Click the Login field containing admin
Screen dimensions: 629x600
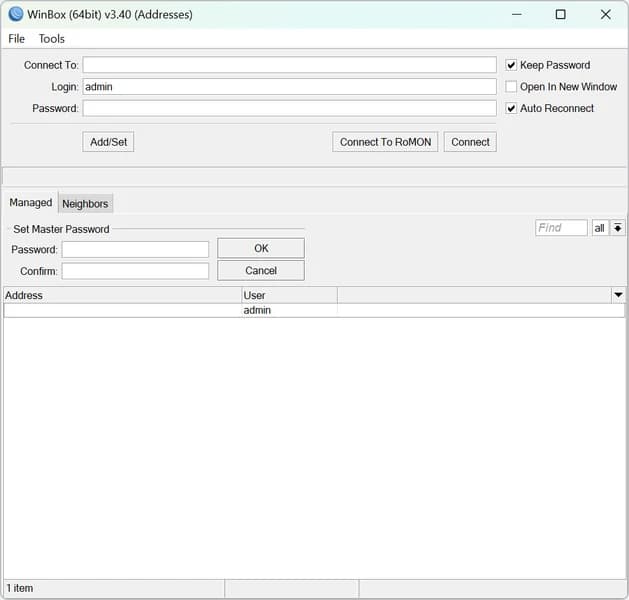[290, 87]
